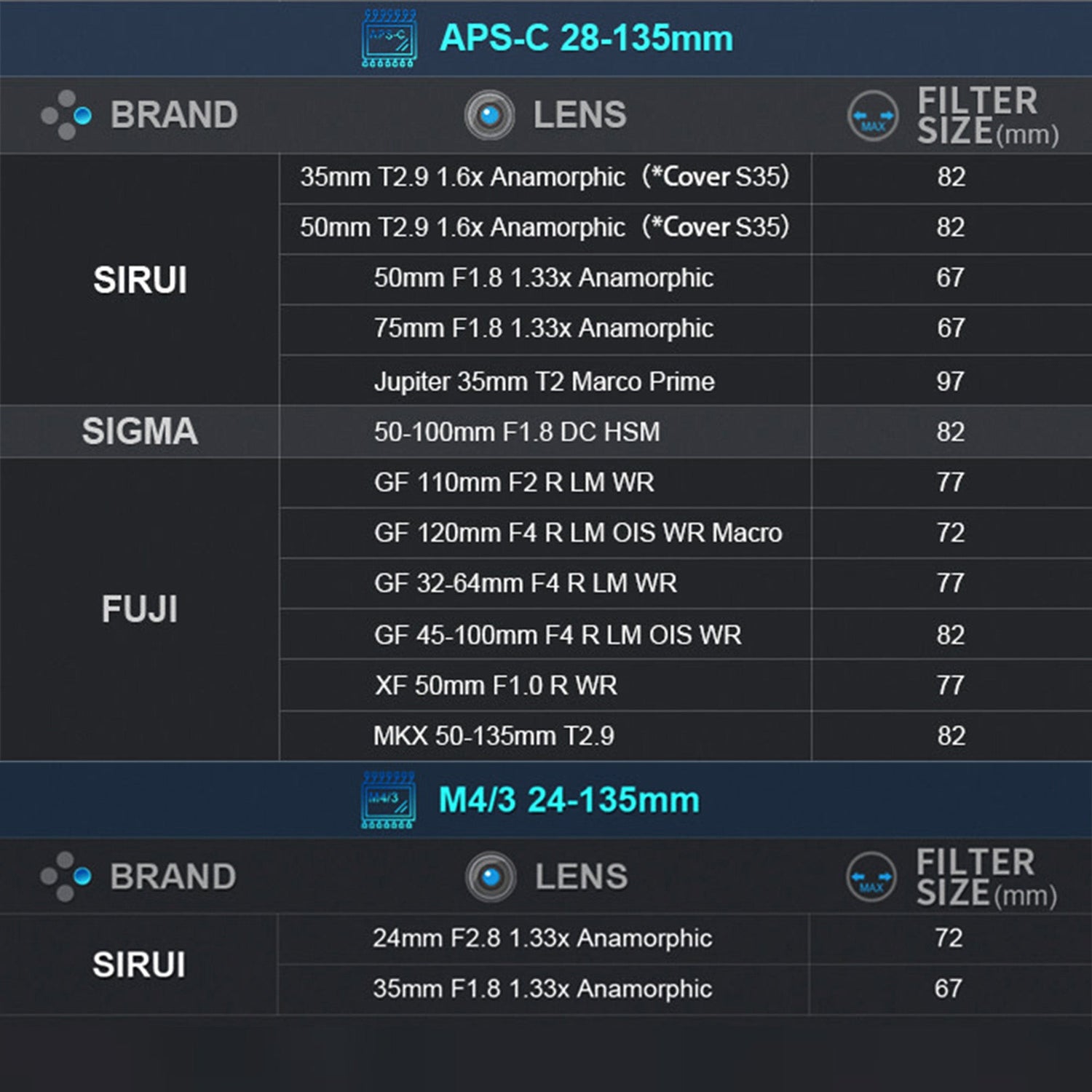This screenshot has height=1092, width=1092.
Task: Click the XF 50mm F1.0 R WR entry
Action: [x=496, y=685]
